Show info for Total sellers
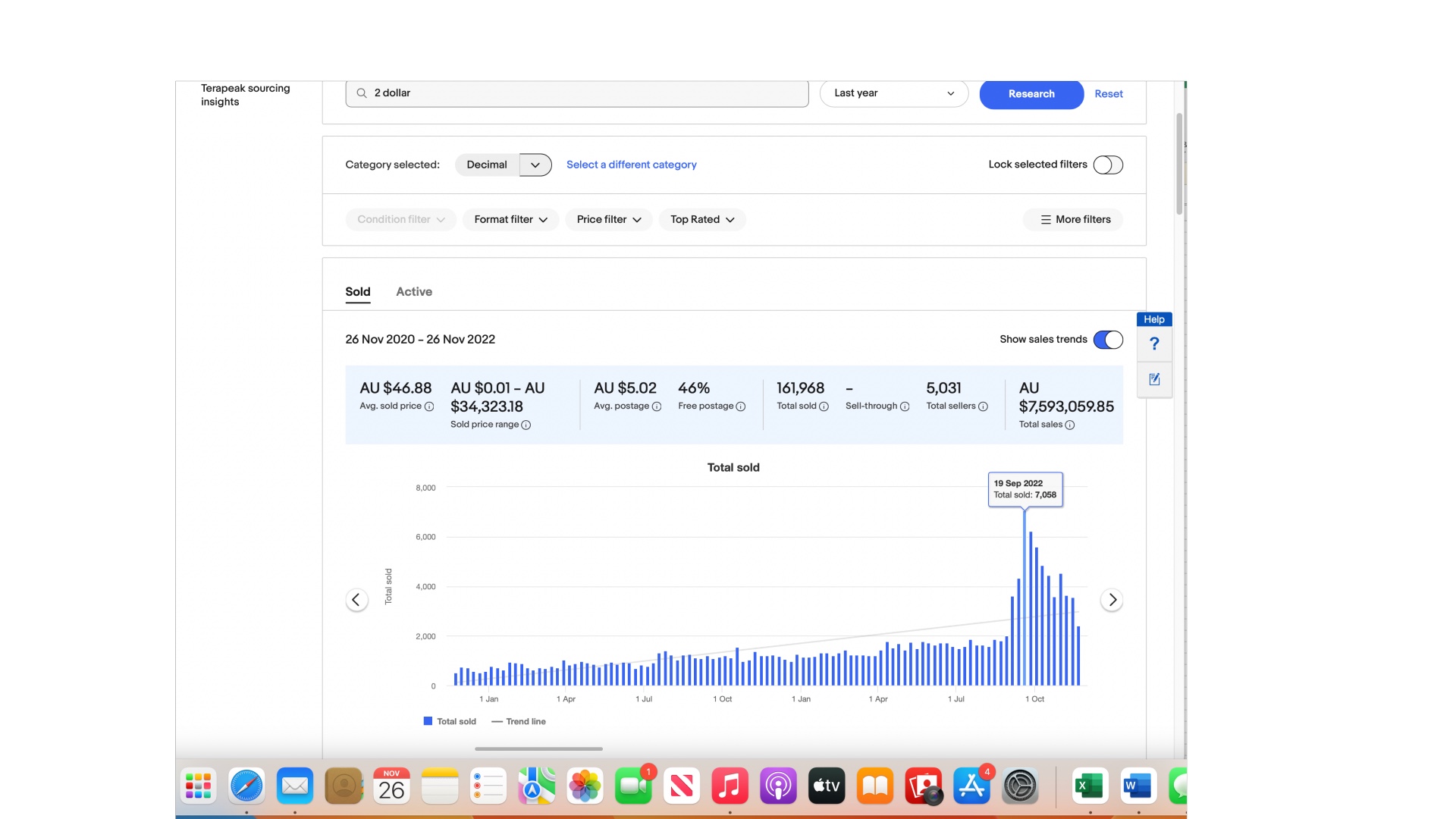 pos(984,406)
